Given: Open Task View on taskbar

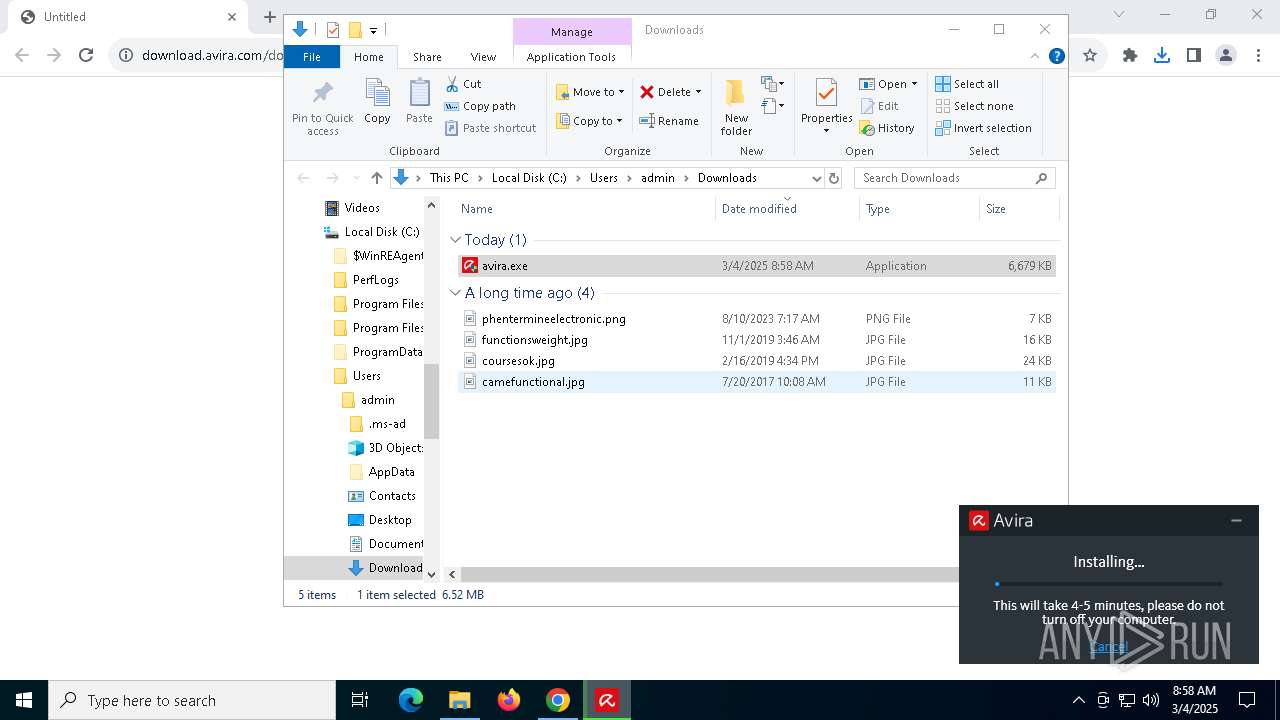Looking at the screenshot, I should (360, 700).
